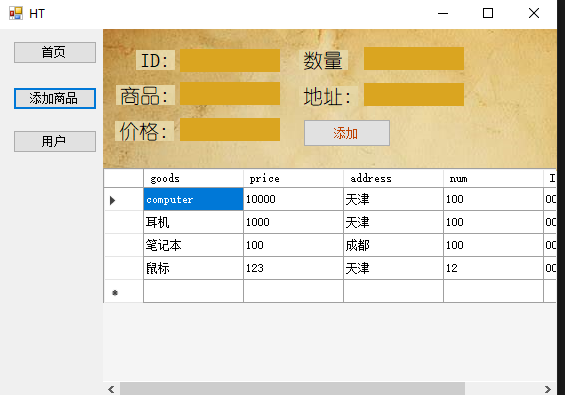Image resolution: width=565 pixels, height=395 pixels.
Task: Open the 用户 users page
Action: 55,141
